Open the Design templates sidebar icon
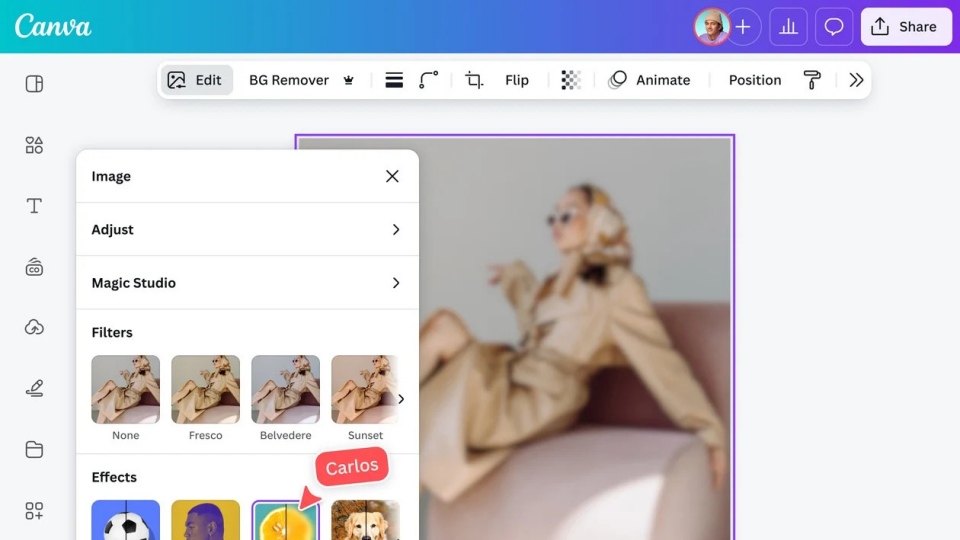Screen dimensions: 960x540 pyautogui.click(x=34, y=84)
